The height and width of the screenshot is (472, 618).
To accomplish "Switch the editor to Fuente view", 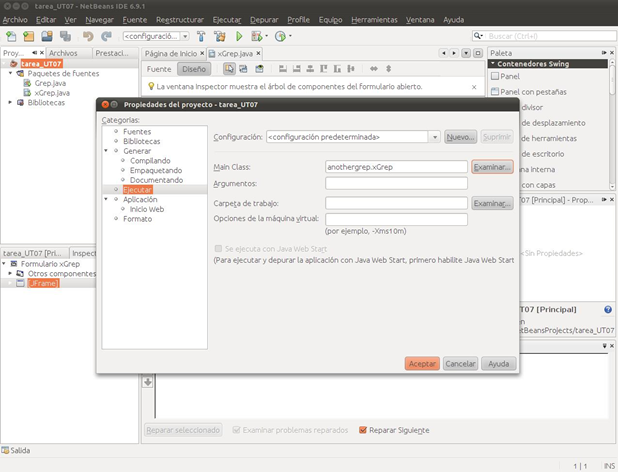I will point(159,69).
